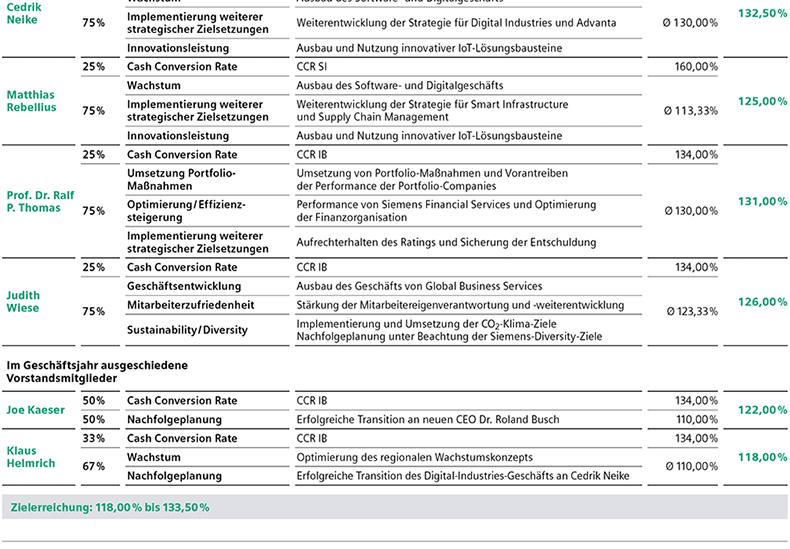Click Aufrechterhalten des Ratings description
The width and height of the screenshot is (790, 549).
click(446, 242)
